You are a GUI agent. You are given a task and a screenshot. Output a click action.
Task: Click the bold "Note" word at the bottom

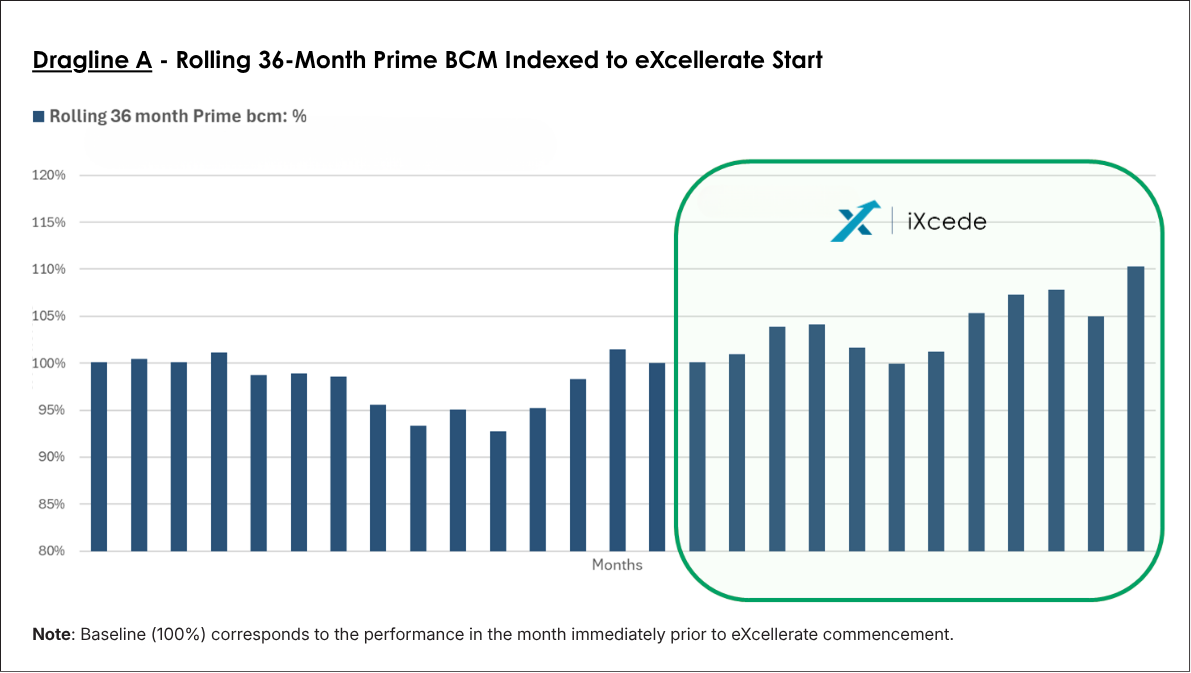[46, 635]
